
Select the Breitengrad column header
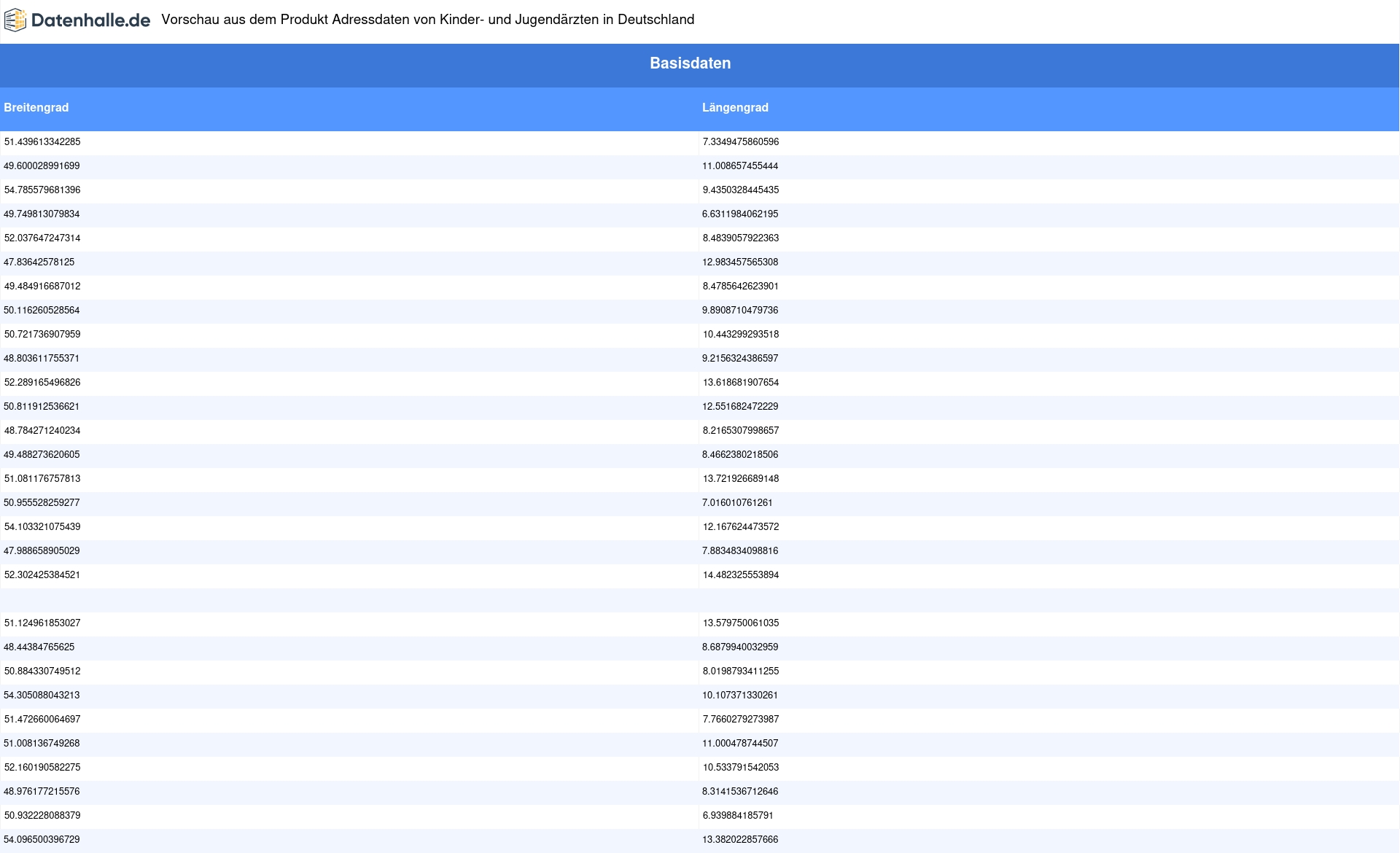36,108
